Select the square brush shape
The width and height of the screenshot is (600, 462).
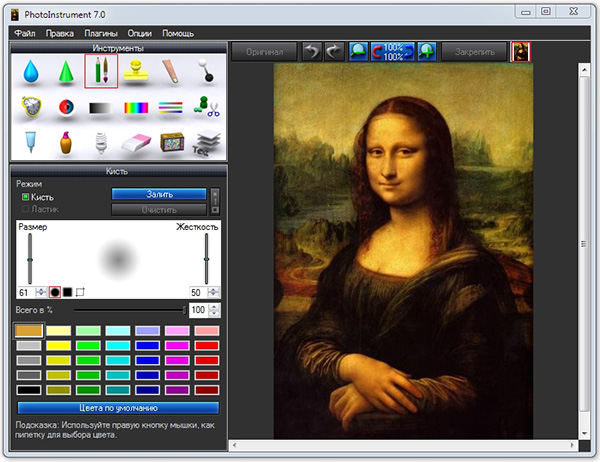click(x=67, y=292)
